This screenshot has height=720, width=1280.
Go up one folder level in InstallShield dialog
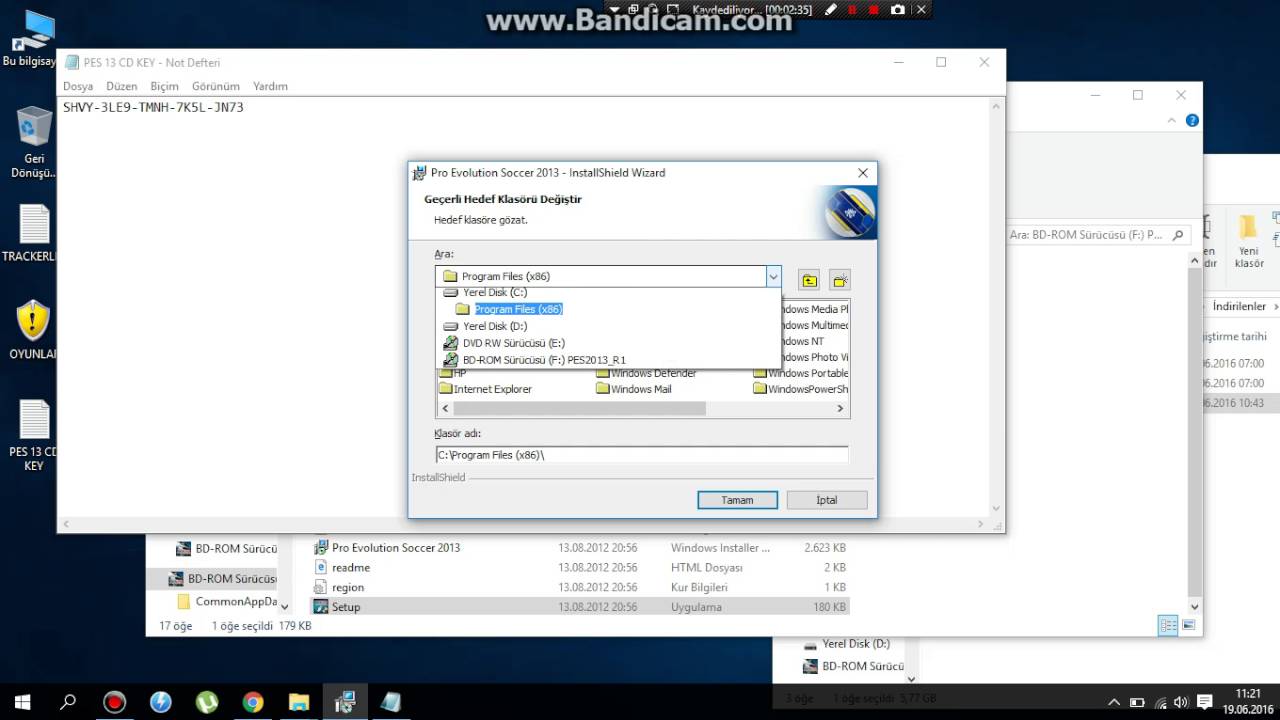(809, 280)
